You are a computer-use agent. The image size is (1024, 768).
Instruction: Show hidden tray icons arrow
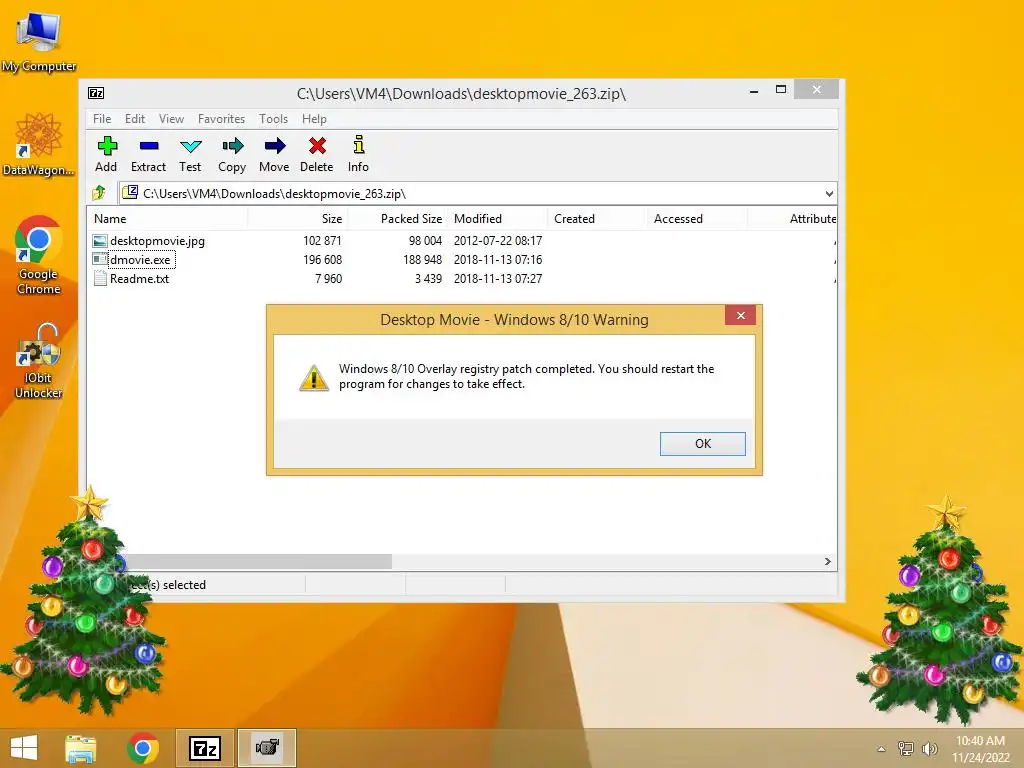coord(881,749)
